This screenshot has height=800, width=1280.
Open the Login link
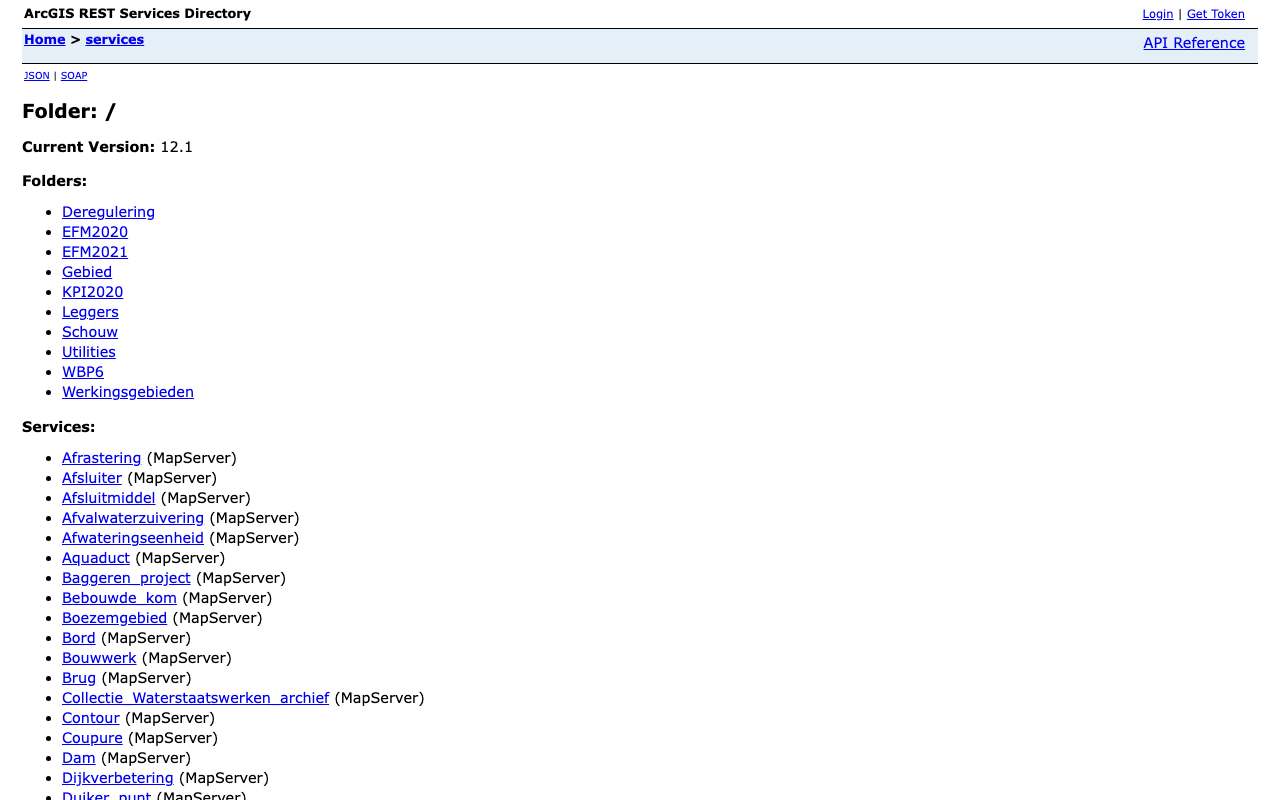[x=1158, y=14]
